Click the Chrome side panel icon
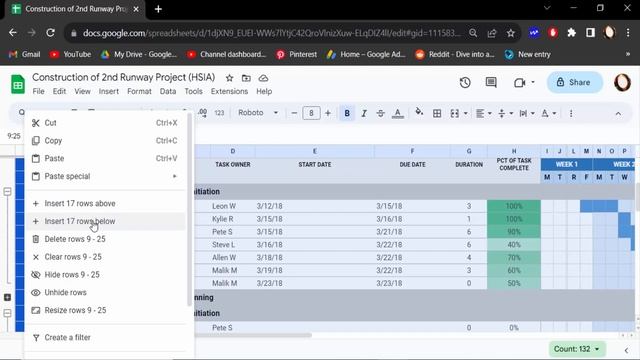The width and height of the screenshot is (640, 360). tap(590, 33)
